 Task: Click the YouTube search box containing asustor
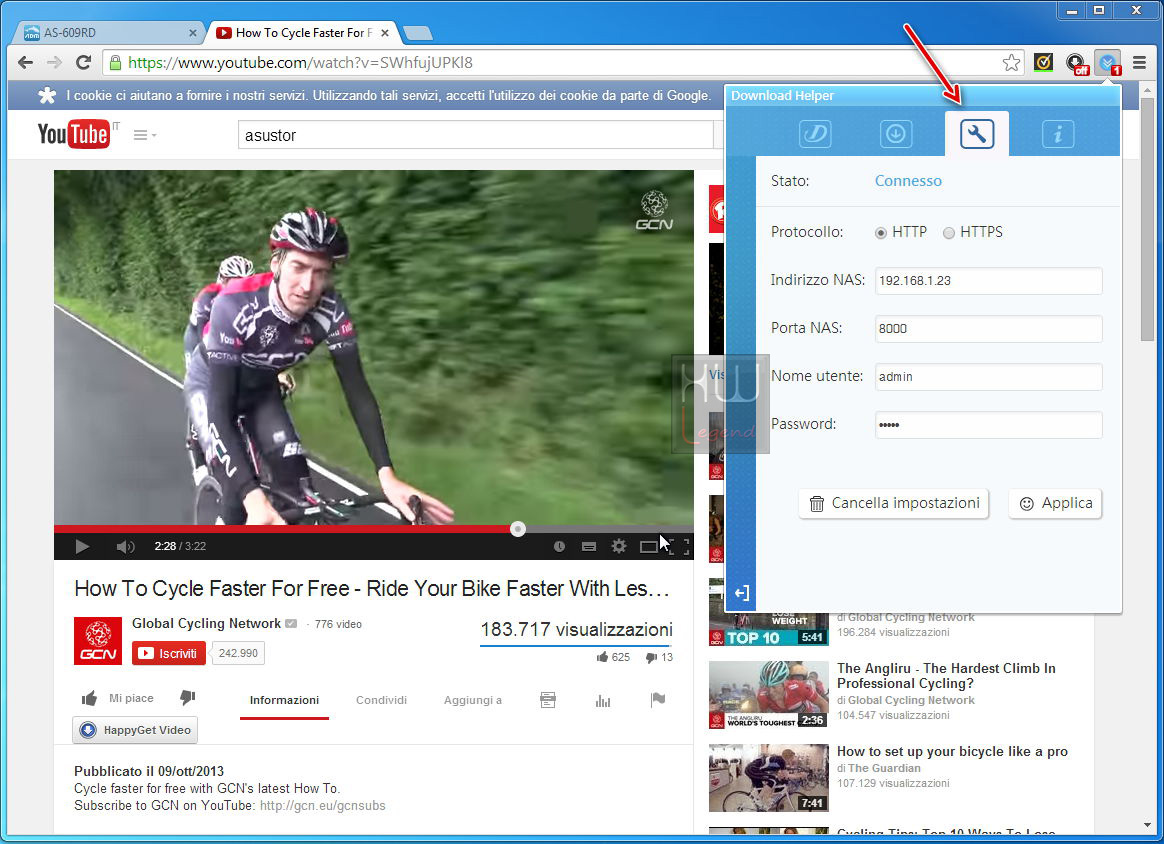point(475,135)
